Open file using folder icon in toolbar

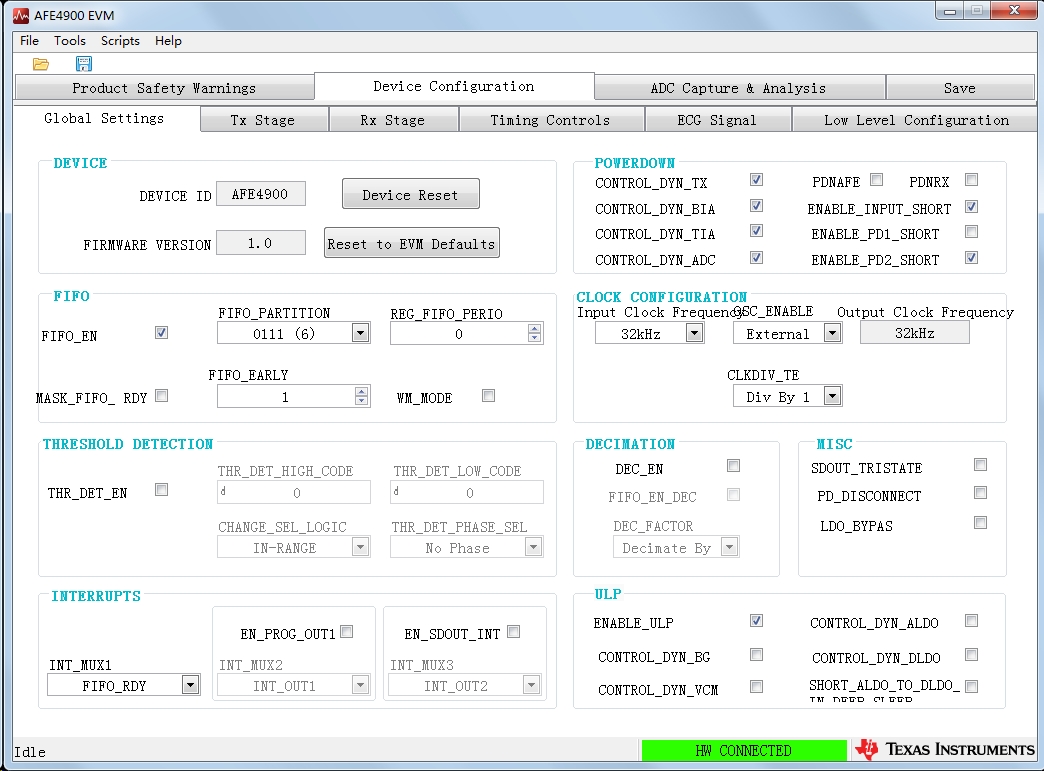[x=41, y=64]
